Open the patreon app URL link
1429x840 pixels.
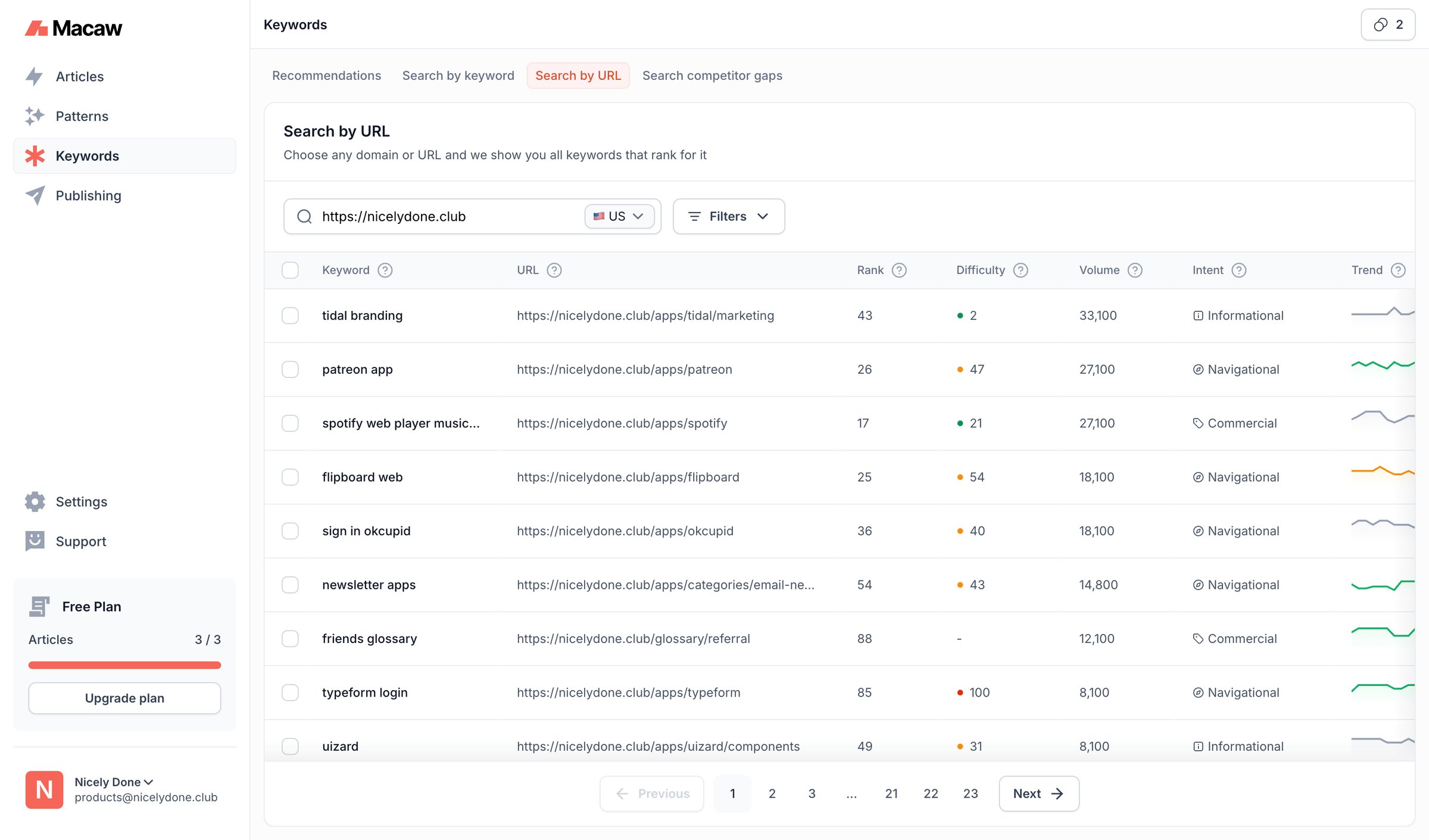tap(624, 370)
